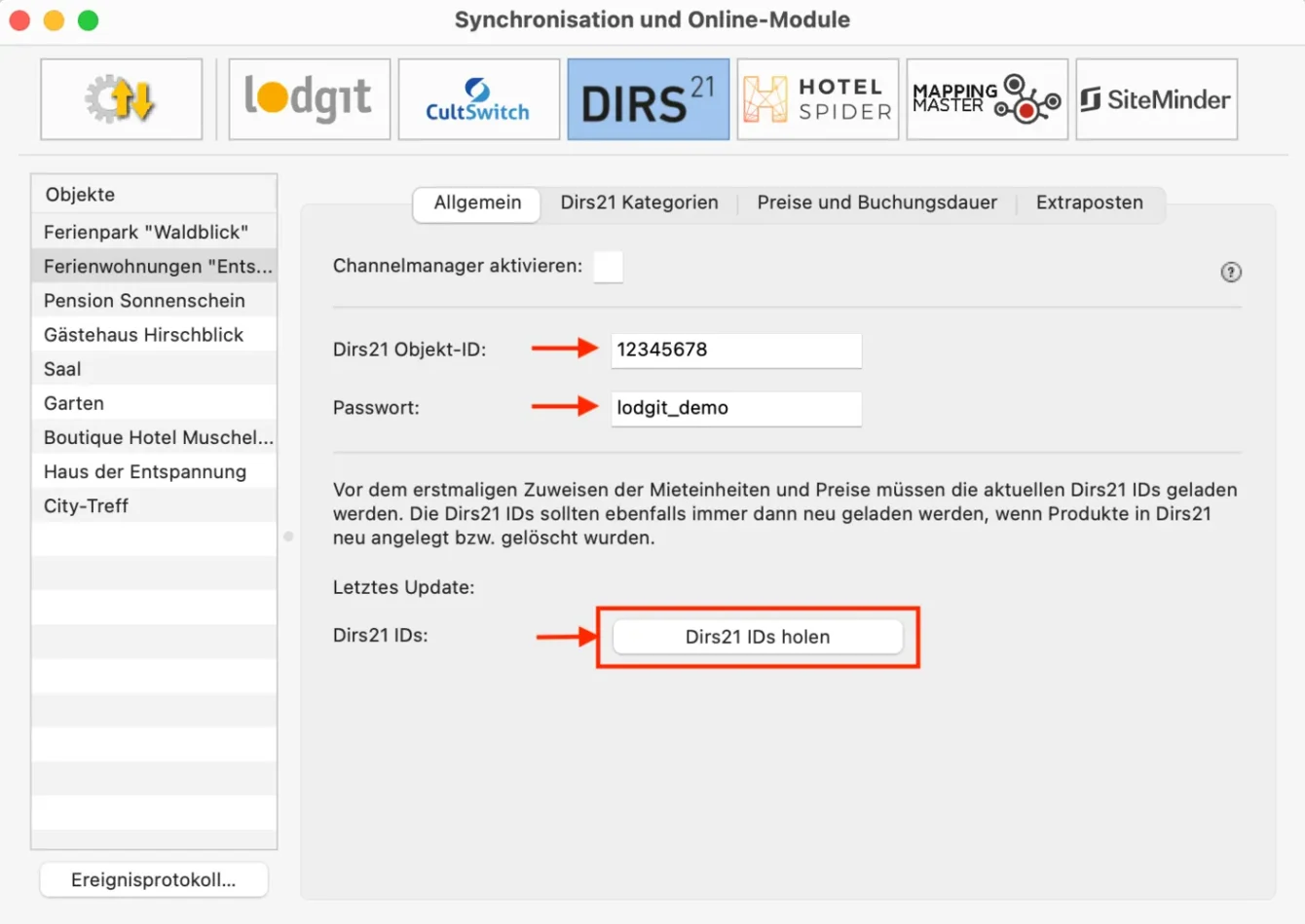Show the Allgemein tab
Screen dimensions: 1305x924
(x=477, y=203)
